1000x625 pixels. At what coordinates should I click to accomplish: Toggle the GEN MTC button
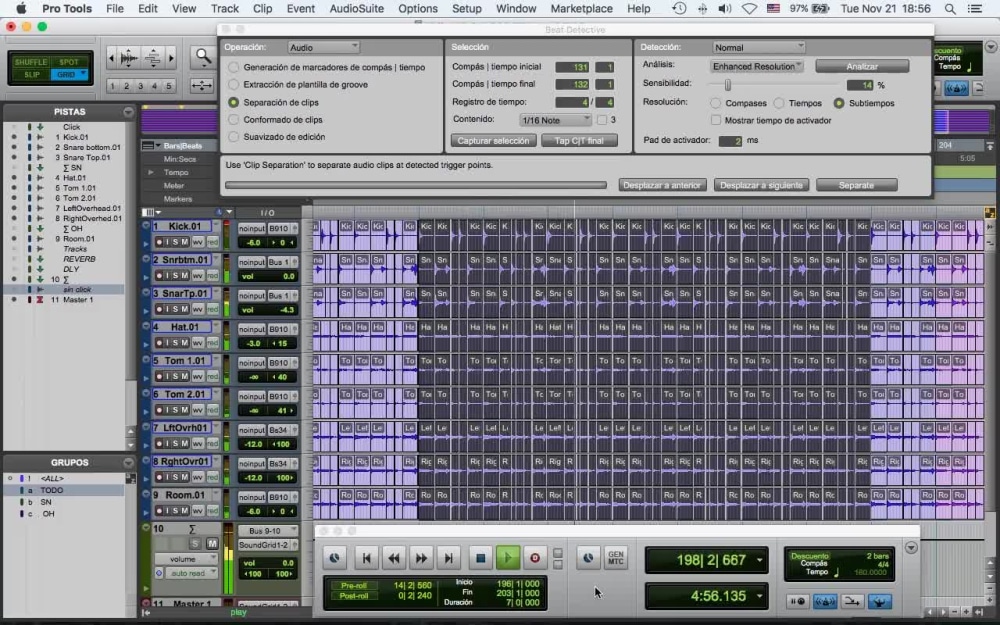(615, 557)
